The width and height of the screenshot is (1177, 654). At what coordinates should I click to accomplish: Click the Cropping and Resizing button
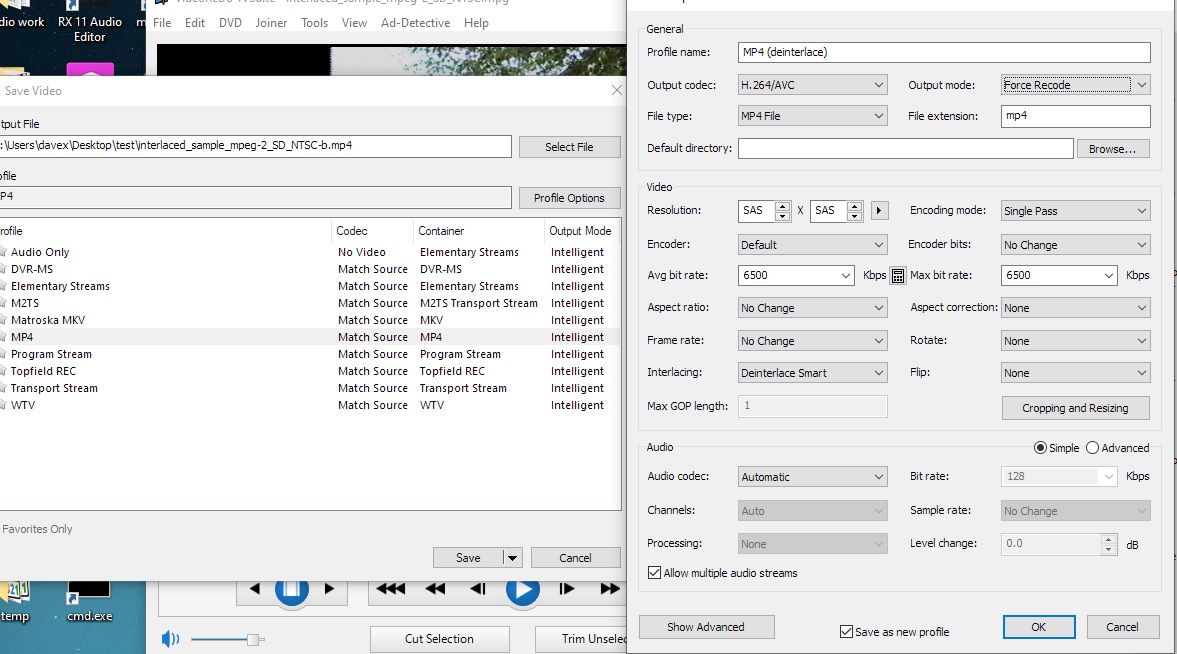[1075, 408]
